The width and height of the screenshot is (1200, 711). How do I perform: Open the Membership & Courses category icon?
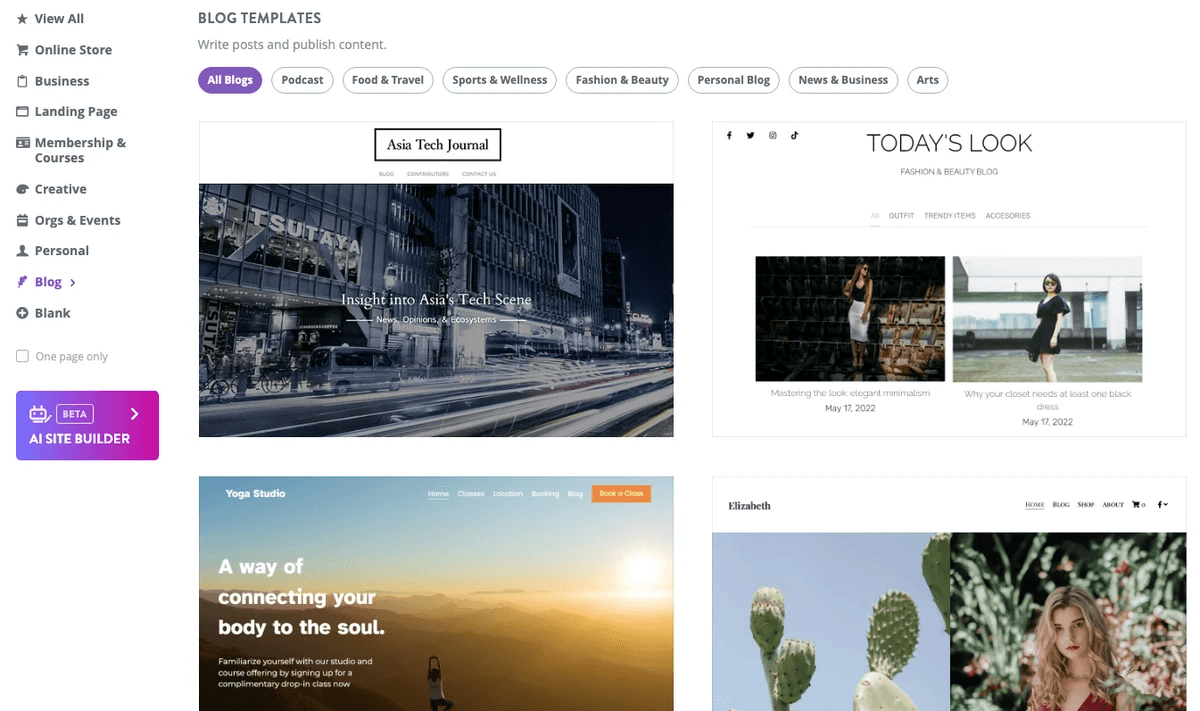(22, 142)
